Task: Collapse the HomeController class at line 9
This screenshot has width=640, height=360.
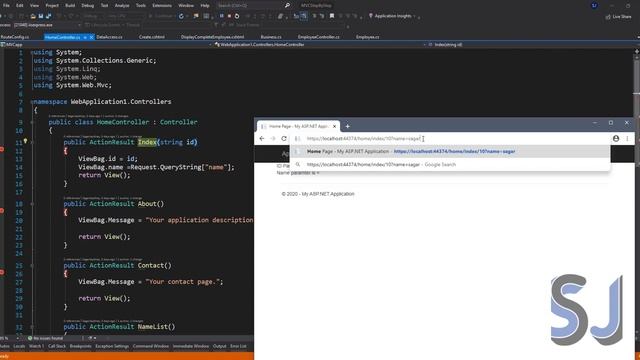Action: pos(32,122)
